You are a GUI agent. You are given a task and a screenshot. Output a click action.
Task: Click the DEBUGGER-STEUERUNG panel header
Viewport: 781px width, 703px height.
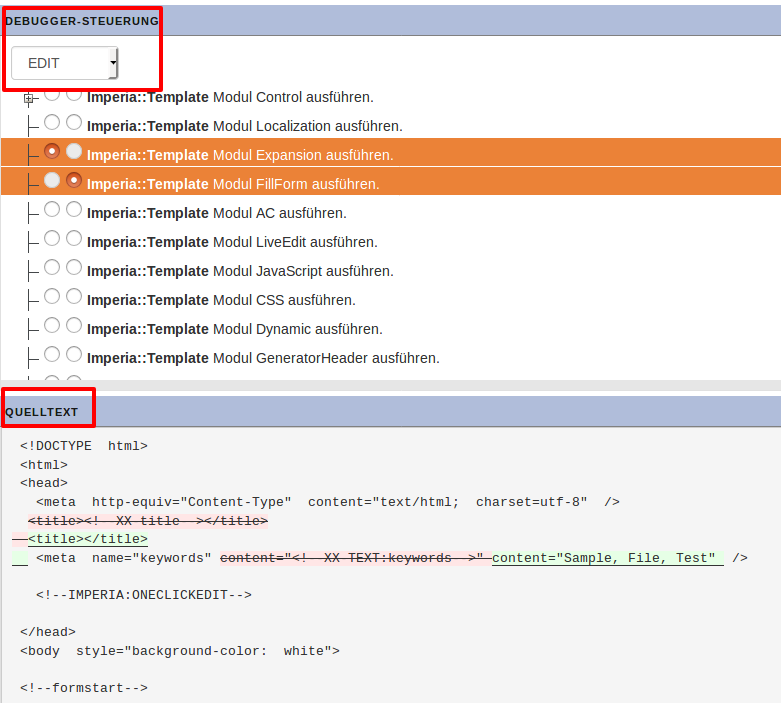[x=390, y=21]
